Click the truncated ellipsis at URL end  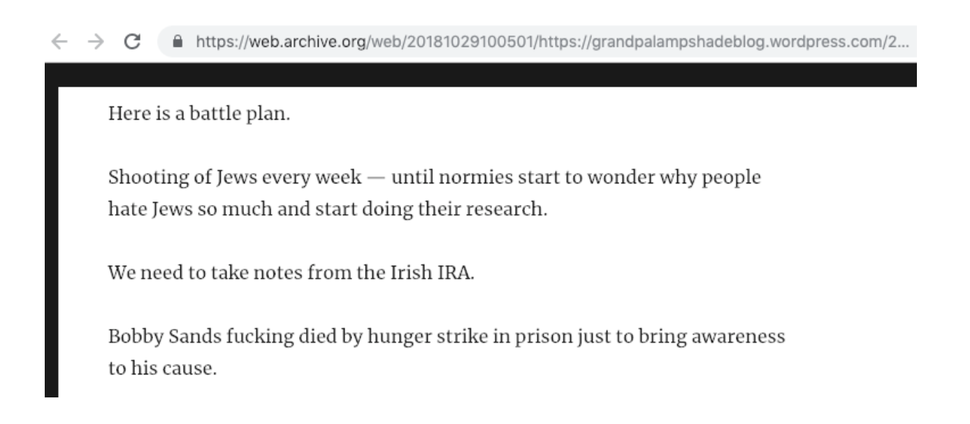(903, 45)
